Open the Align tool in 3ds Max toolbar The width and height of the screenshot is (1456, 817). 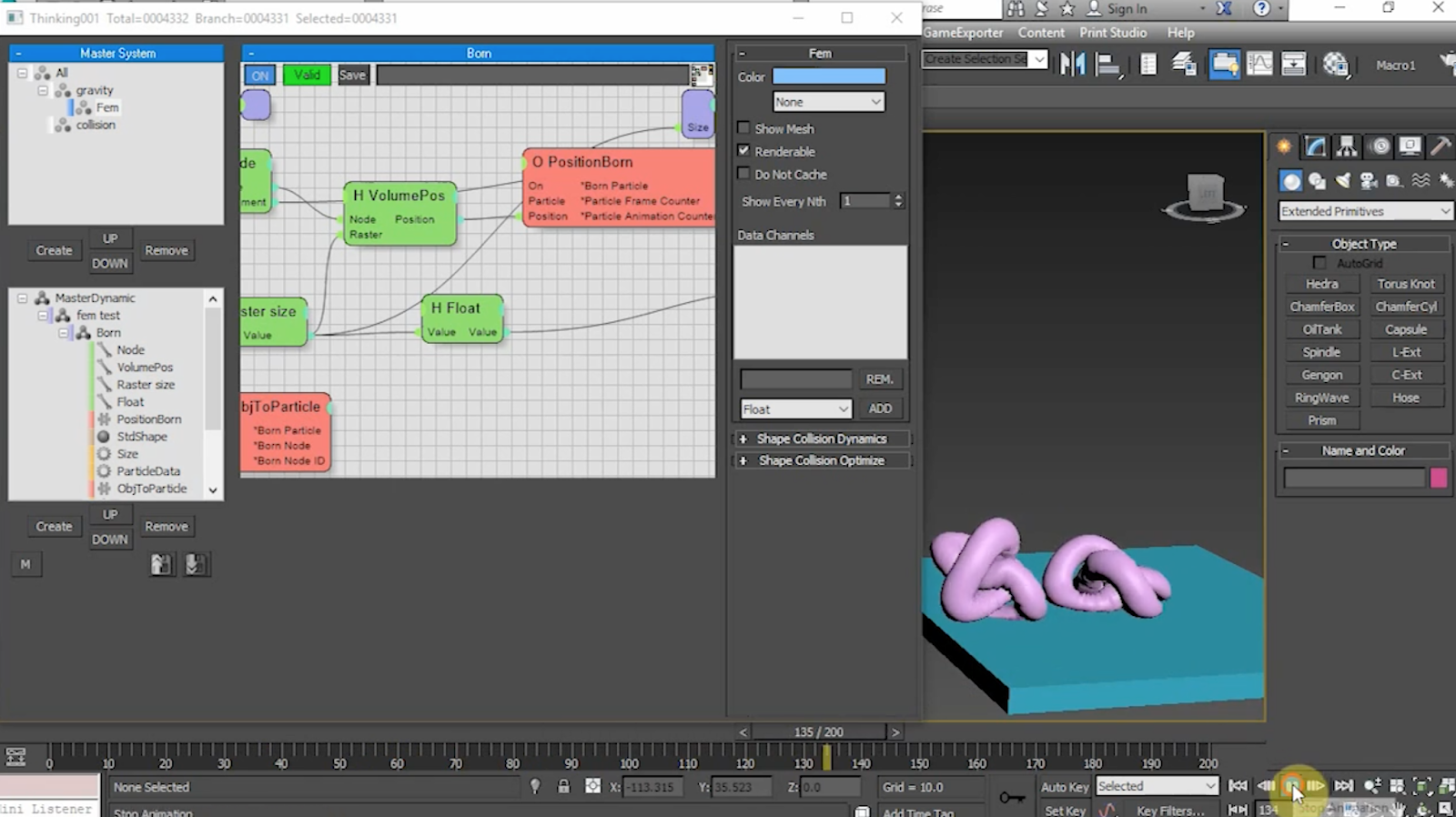[1107, 64]
